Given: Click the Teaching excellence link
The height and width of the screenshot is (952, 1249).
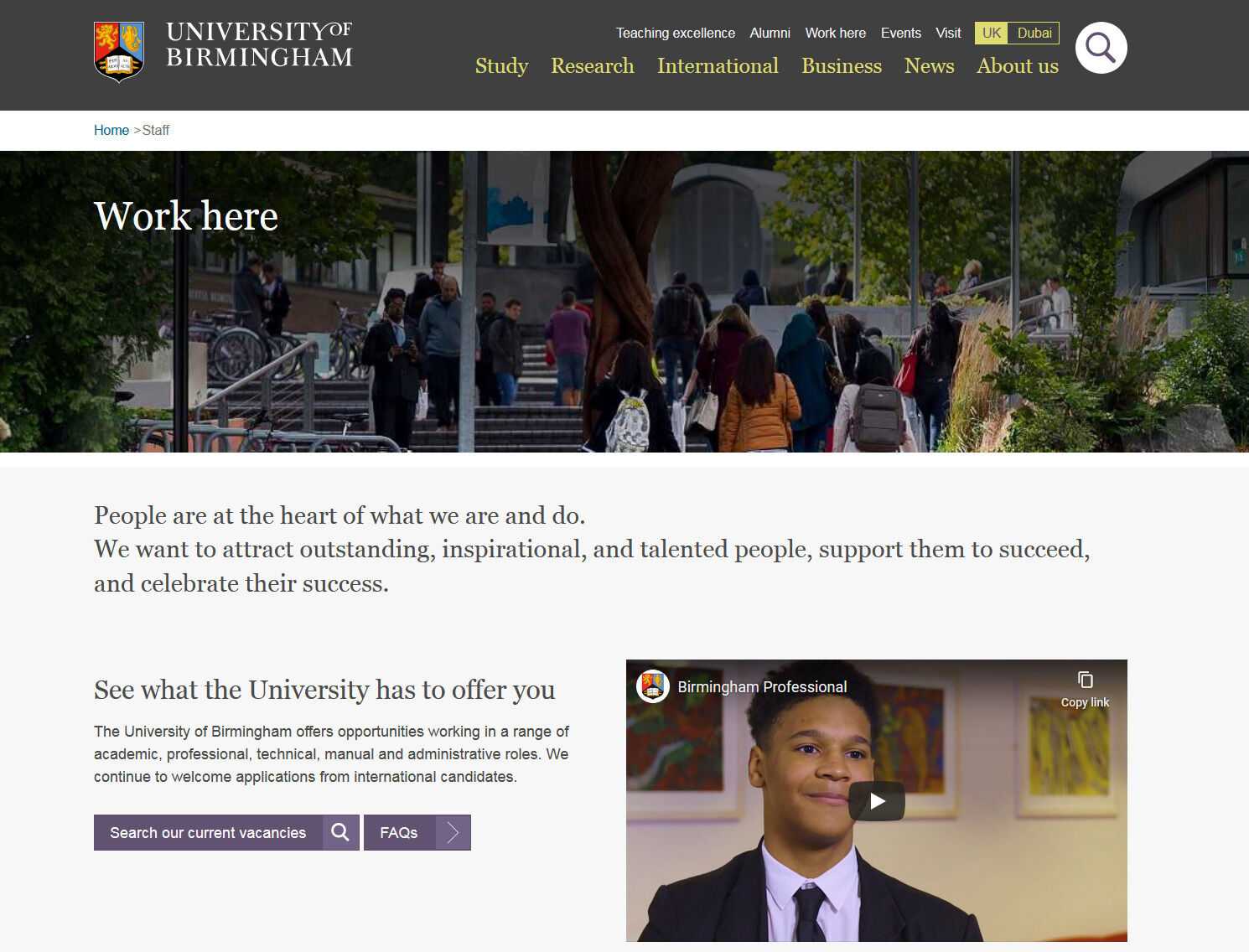Looking at the screenshot, I should tap(676, 33).
